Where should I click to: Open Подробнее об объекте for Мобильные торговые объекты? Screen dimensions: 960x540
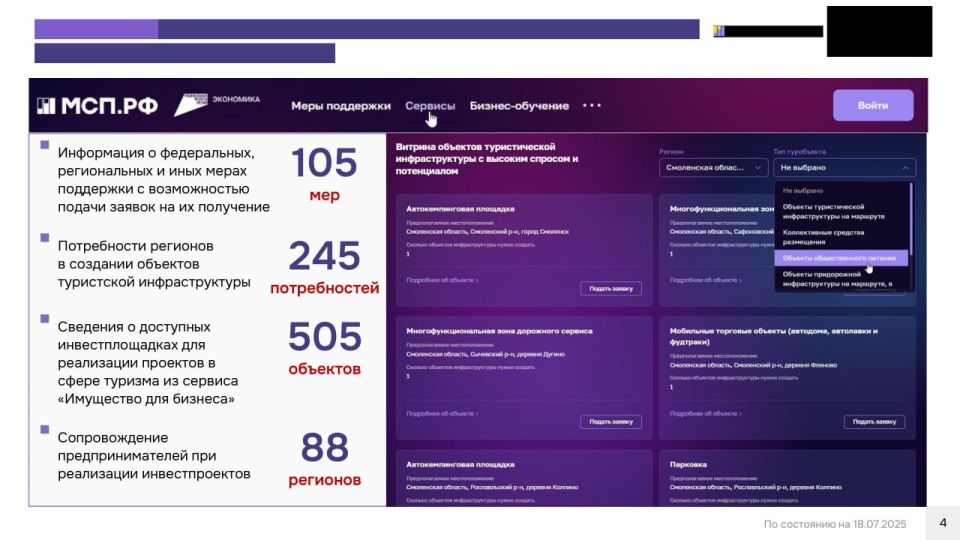705,414
